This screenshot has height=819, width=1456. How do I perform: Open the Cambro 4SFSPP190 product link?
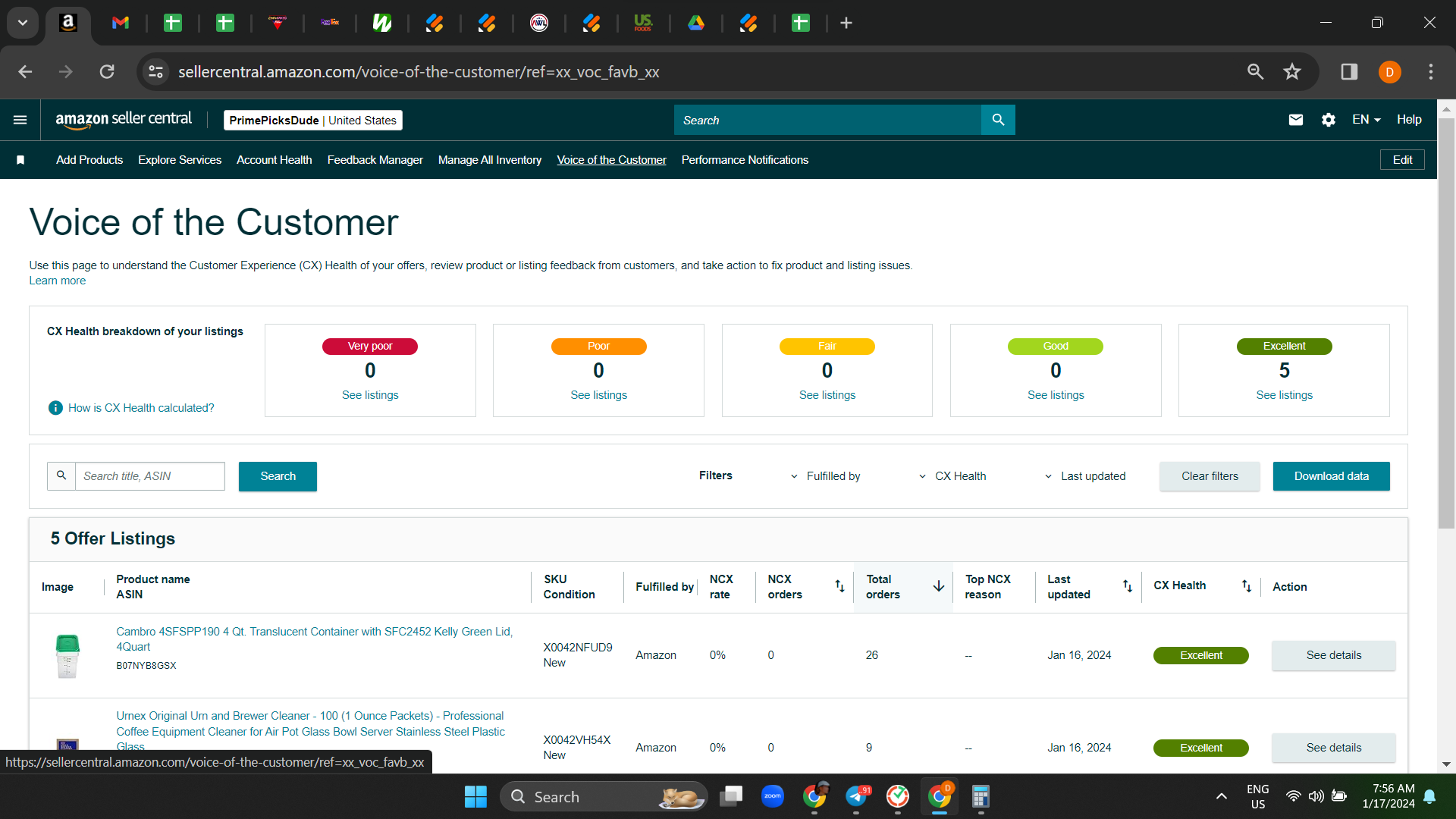(x=315, y=639)
